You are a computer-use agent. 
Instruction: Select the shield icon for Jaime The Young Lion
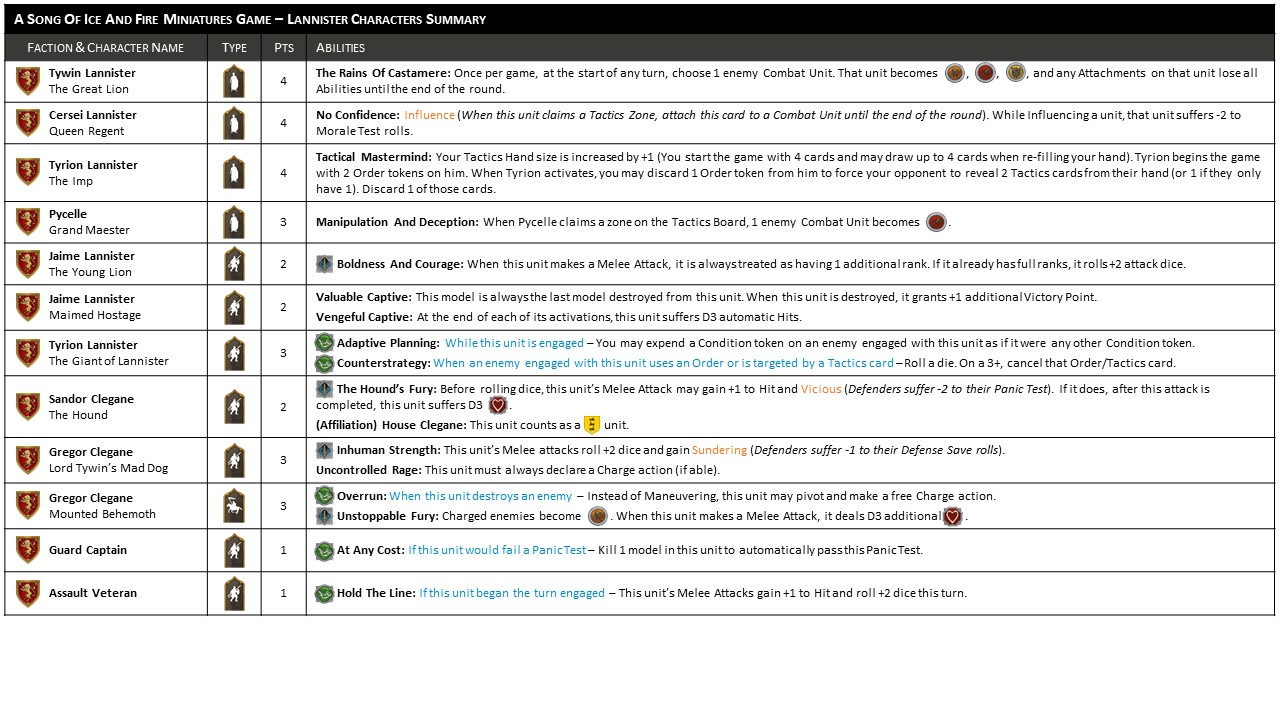tap(28, 264)
